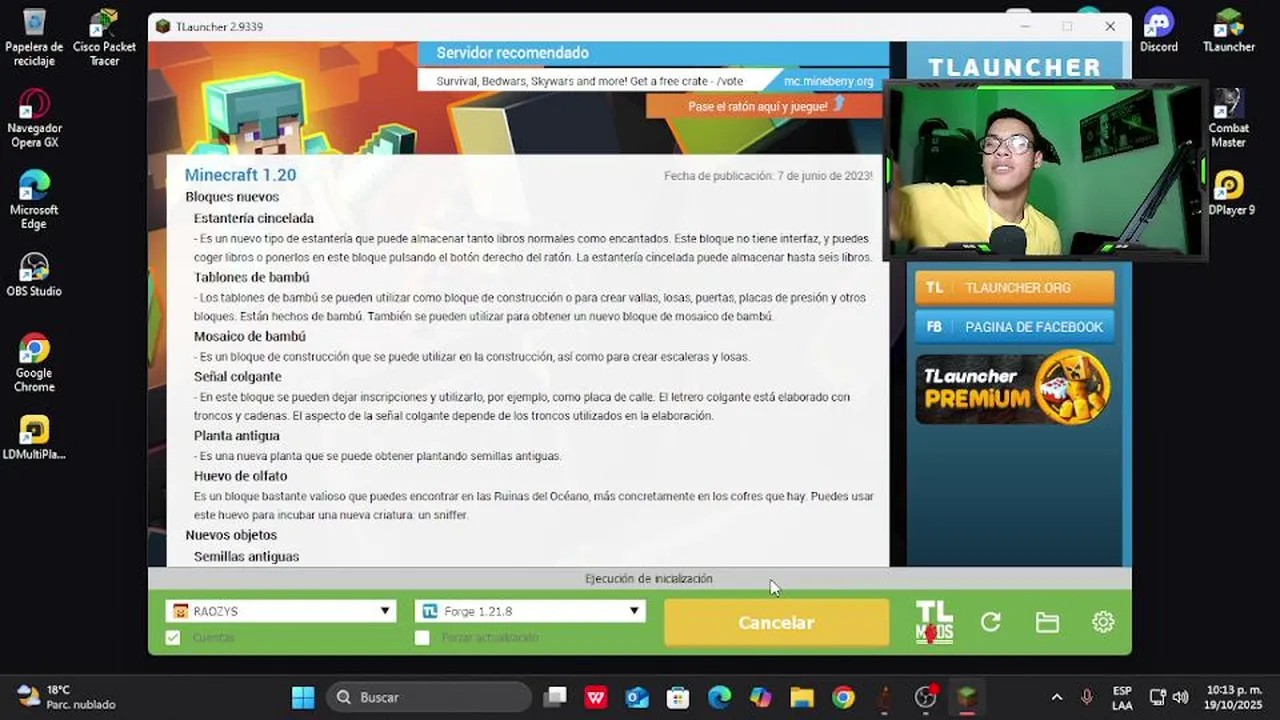Click the 'Nuevos objetos' section title
The height and width of the screenshot is (720, 1280).
[x=231, y=535]
